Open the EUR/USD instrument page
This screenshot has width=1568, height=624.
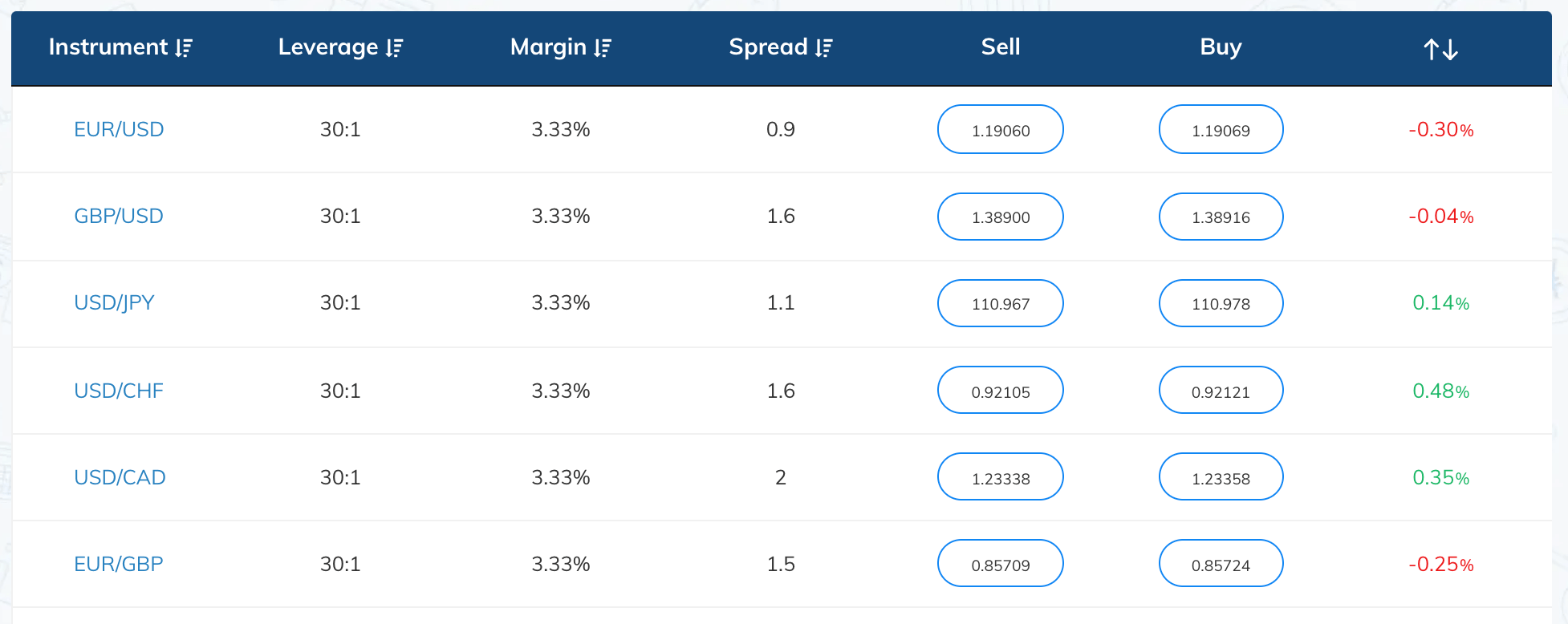119,128
